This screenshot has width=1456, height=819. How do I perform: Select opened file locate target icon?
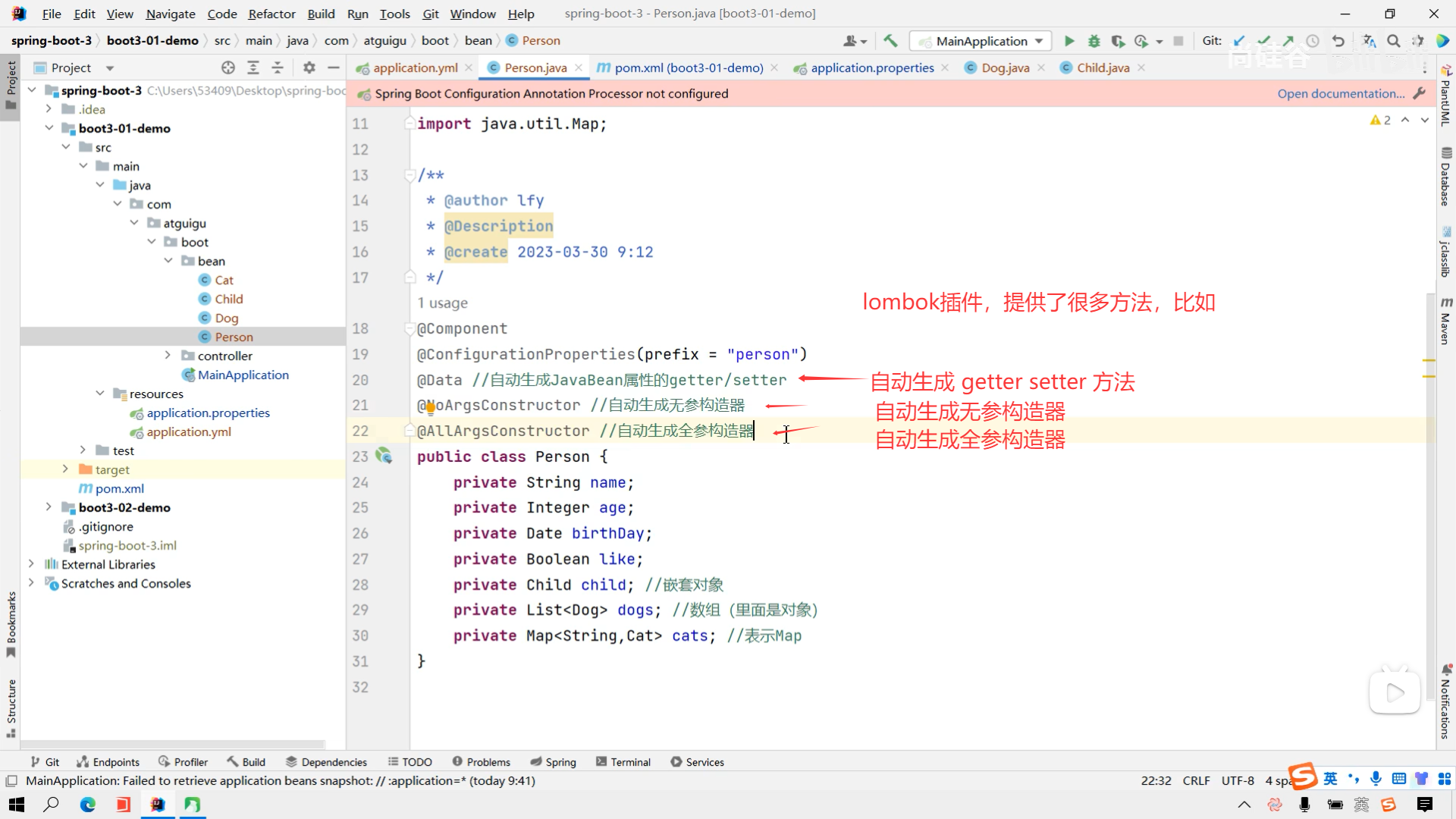tap(227, 67)
